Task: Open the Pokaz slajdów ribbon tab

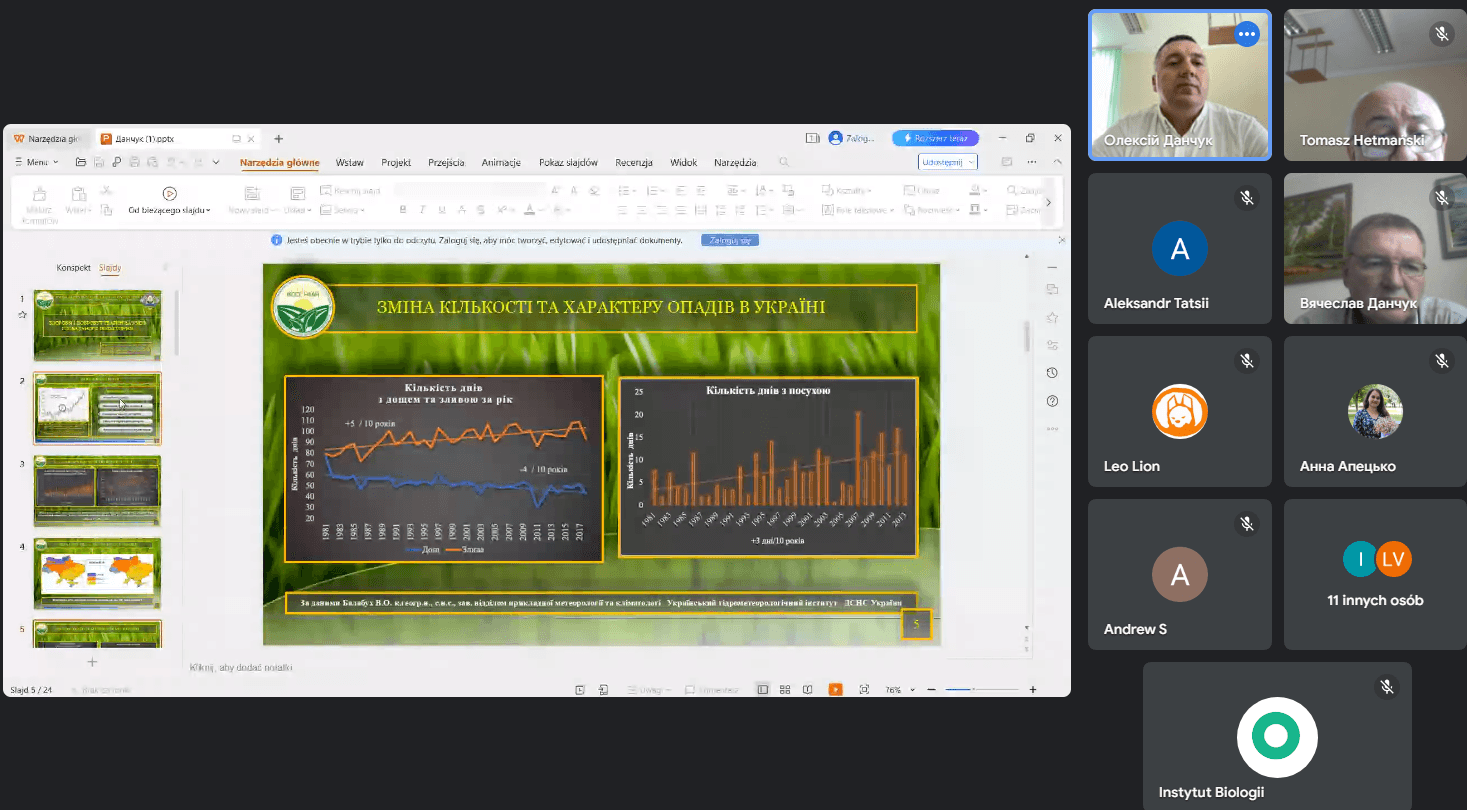Action: (568, 162)
